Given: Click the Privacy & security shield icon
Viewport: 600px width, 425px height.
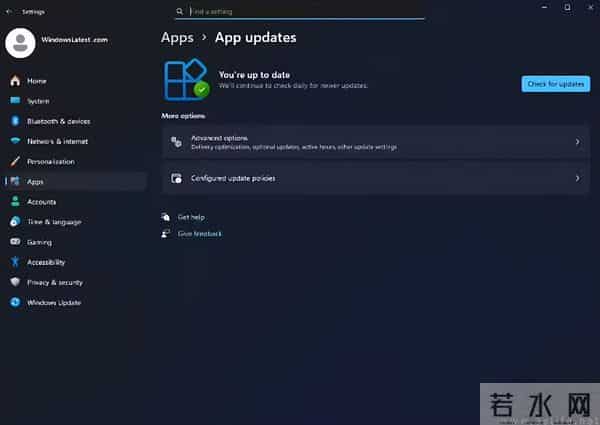Looking at the screenshot, I should (x=15, y=282).
